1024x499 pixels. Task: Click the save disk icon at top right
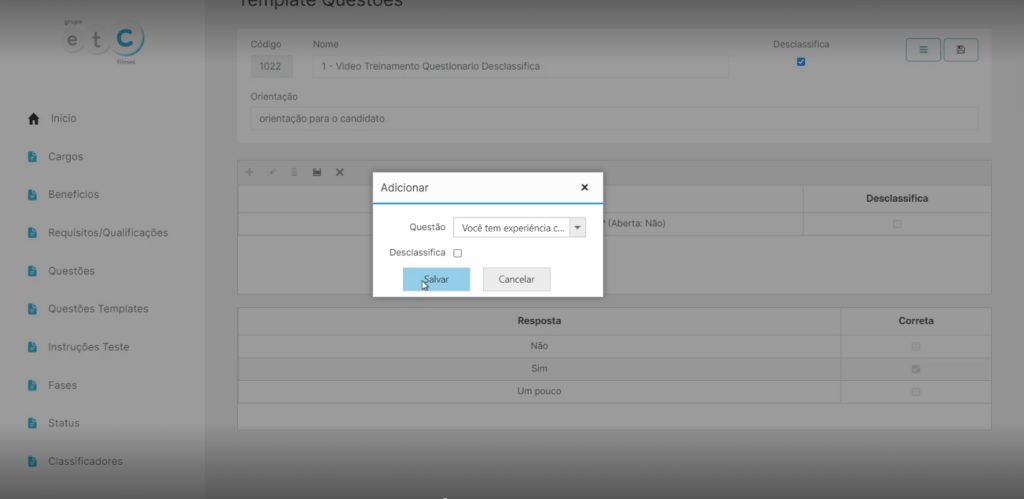point(961,50)
